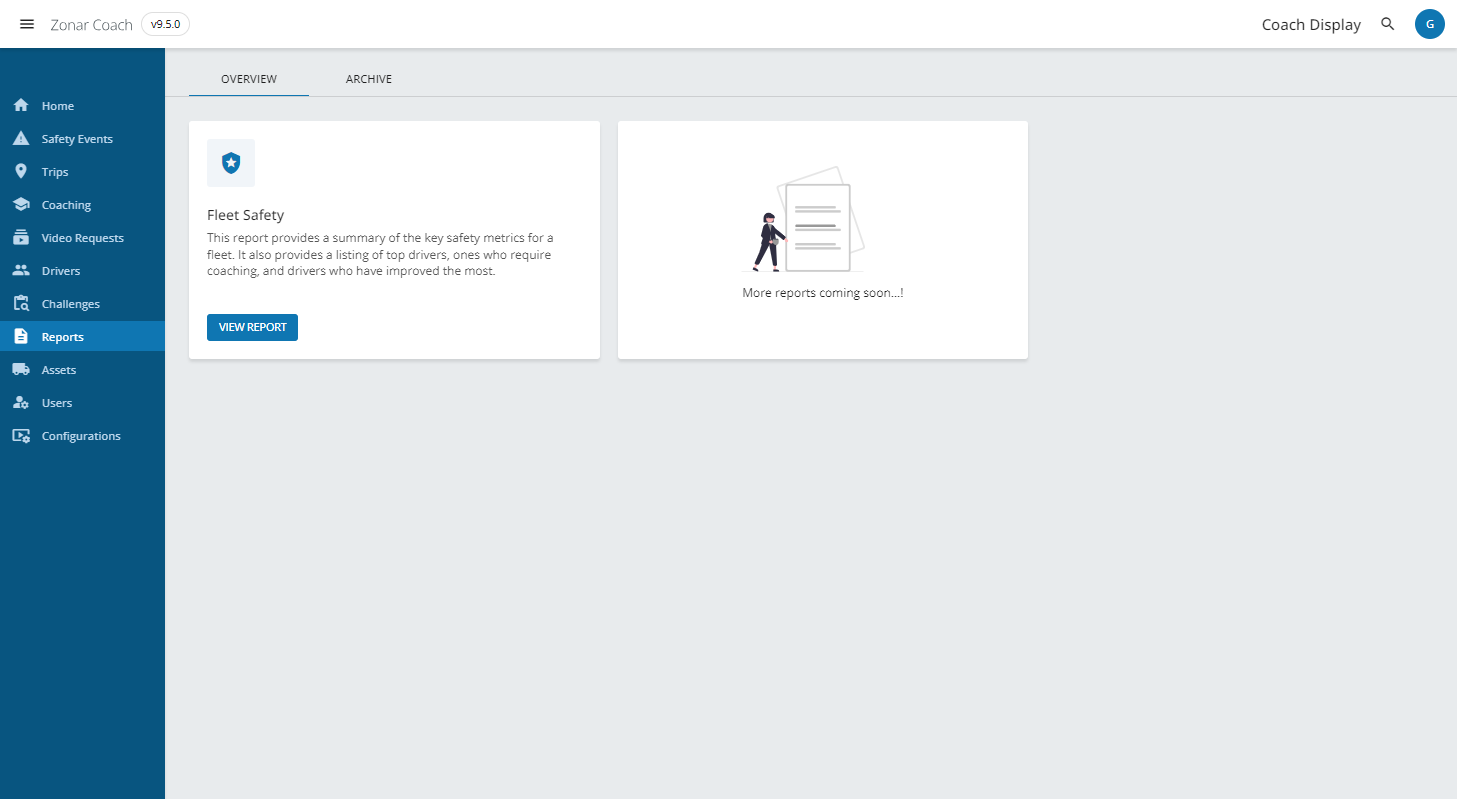
Task: Select Video Requests in sidebar
Action: click(x=82, y=237)
